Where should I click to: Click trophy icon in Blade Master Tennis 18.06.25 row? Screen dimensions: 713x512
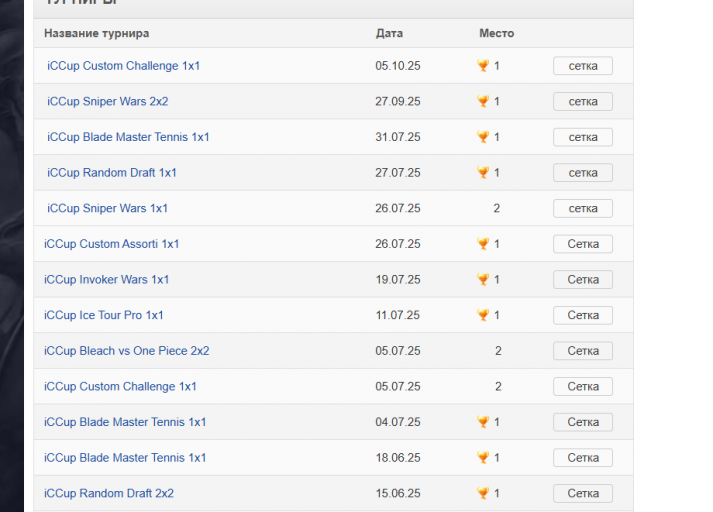pos(483,458)
